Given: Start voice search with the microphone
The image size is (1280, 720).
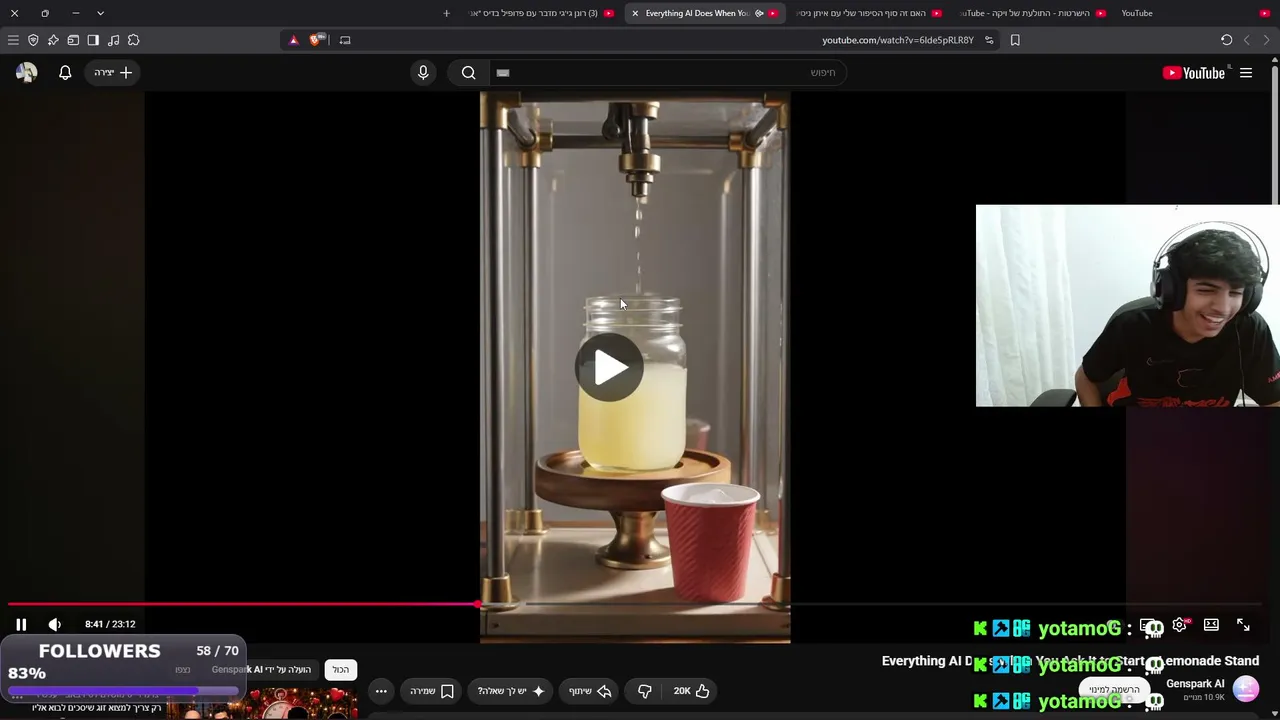Looking at the screenshot, I should [423, 73].
